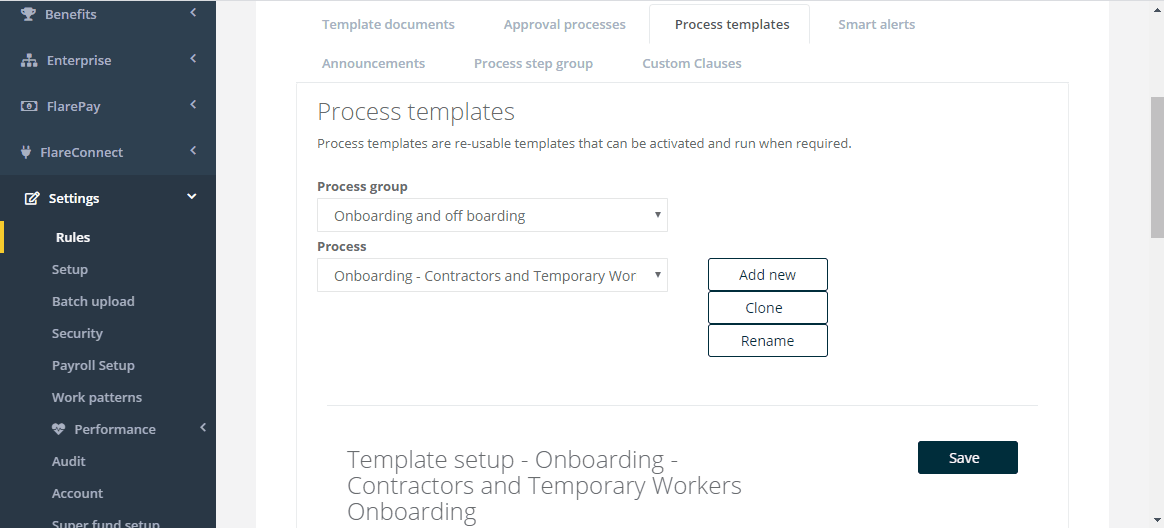The image size is (1164, 528).
Task: Collapse the Settings menu chevron
Action: [192, 197]
